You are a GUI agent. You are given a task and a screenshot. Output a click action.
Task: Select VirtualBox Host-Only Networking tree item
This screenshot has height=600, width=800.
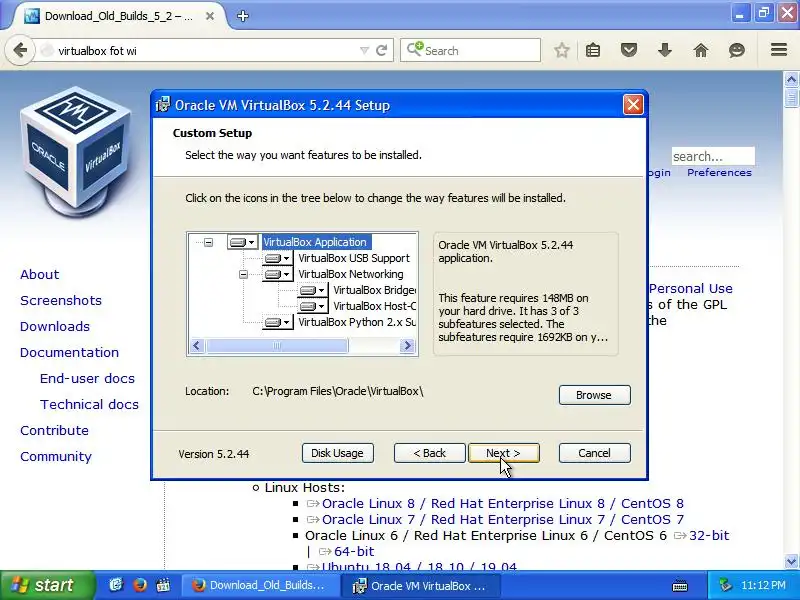point(374,307)
